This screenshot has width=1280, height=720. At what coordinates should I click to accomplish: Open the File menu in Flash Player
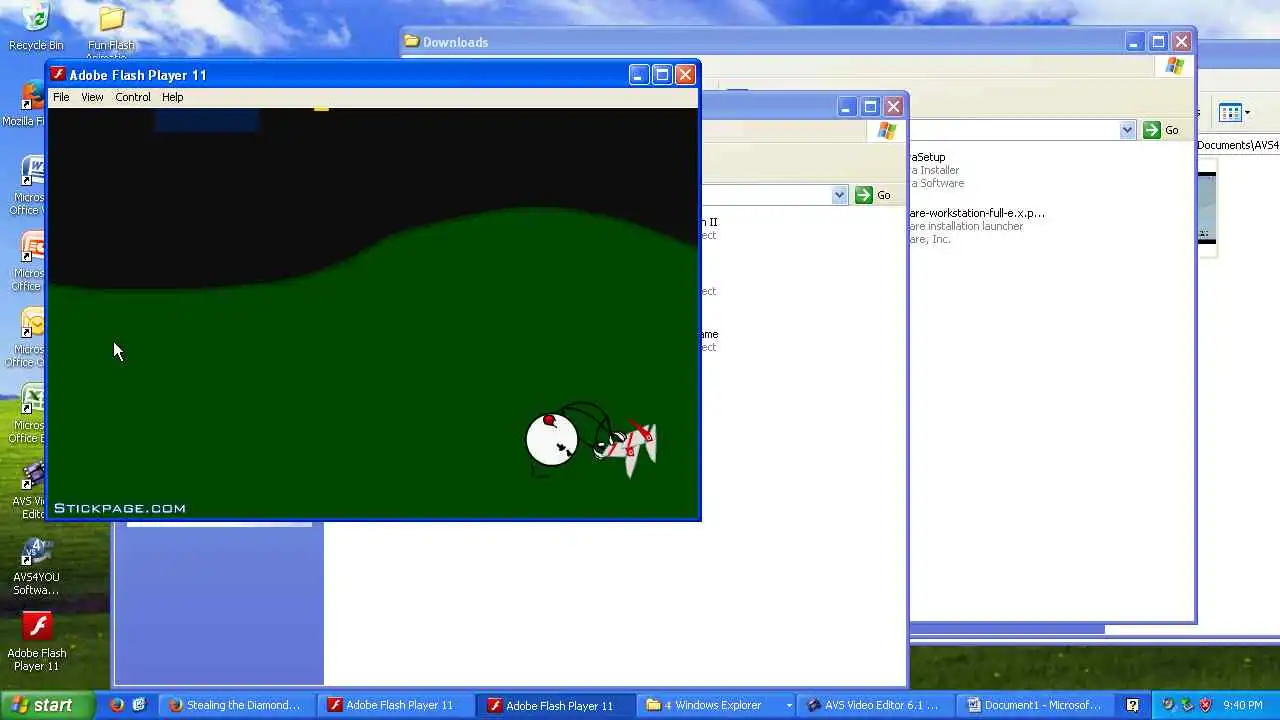click(x=61, y=97)
